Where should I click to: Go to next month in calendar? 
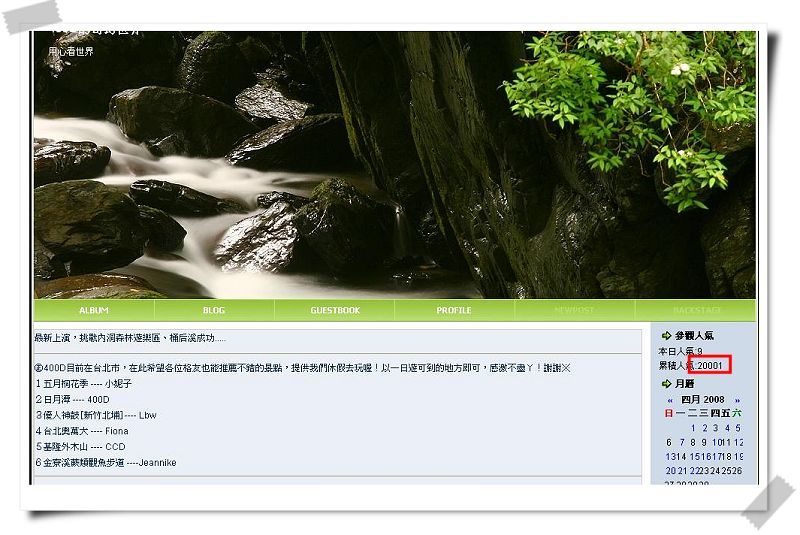(x=737, y=400)
